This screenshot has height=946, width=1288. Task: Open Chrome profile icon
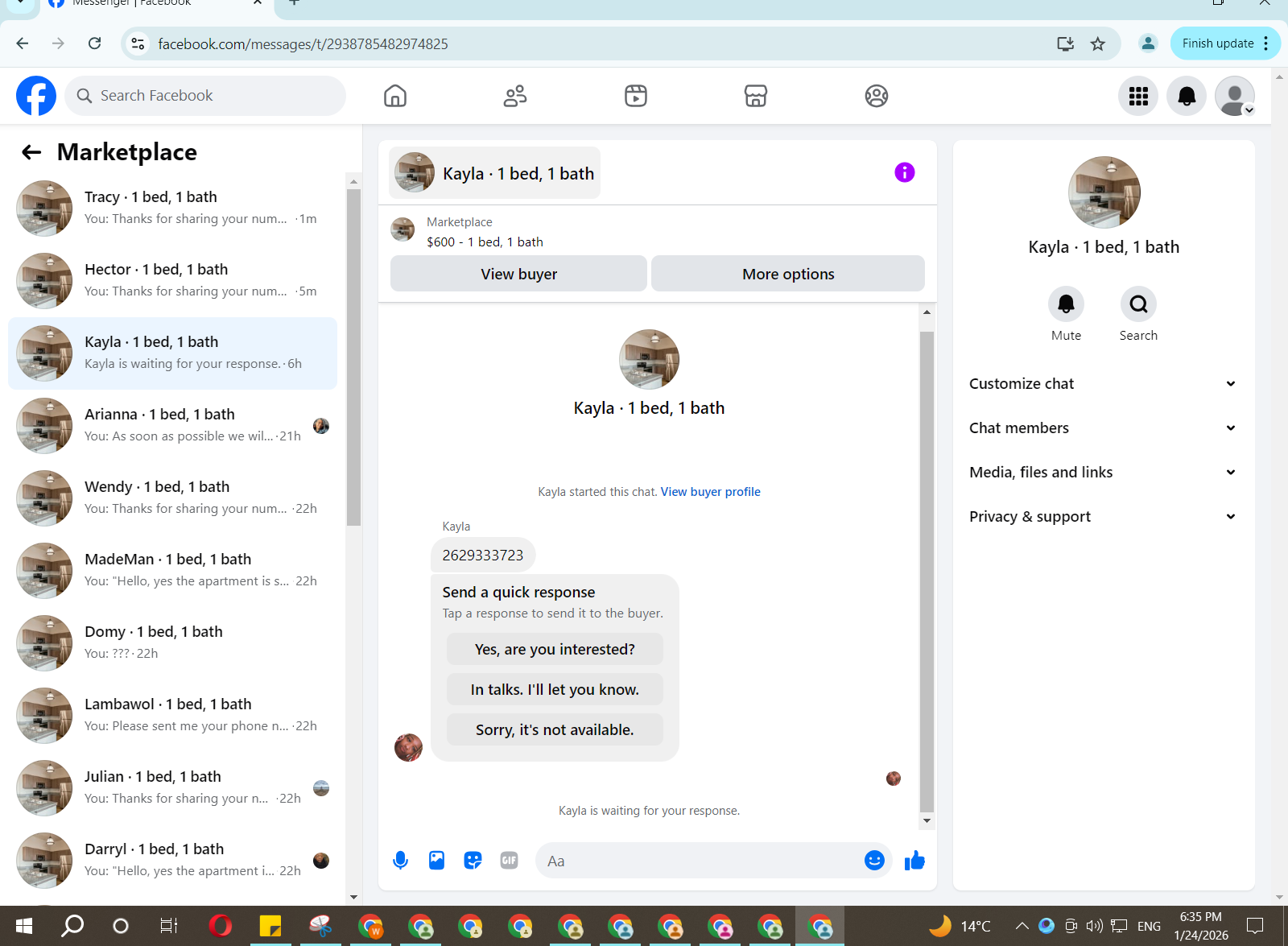pos(1148,43)
